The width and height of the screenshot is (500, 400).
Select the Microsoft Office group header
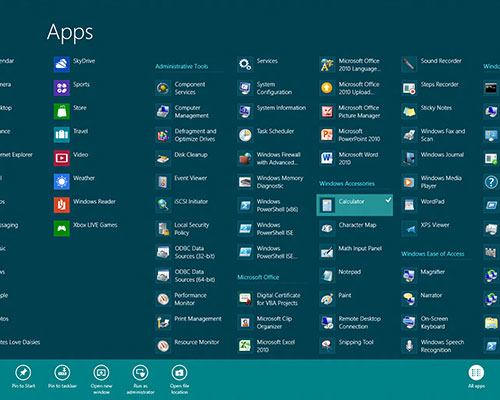tap(258, 277)
